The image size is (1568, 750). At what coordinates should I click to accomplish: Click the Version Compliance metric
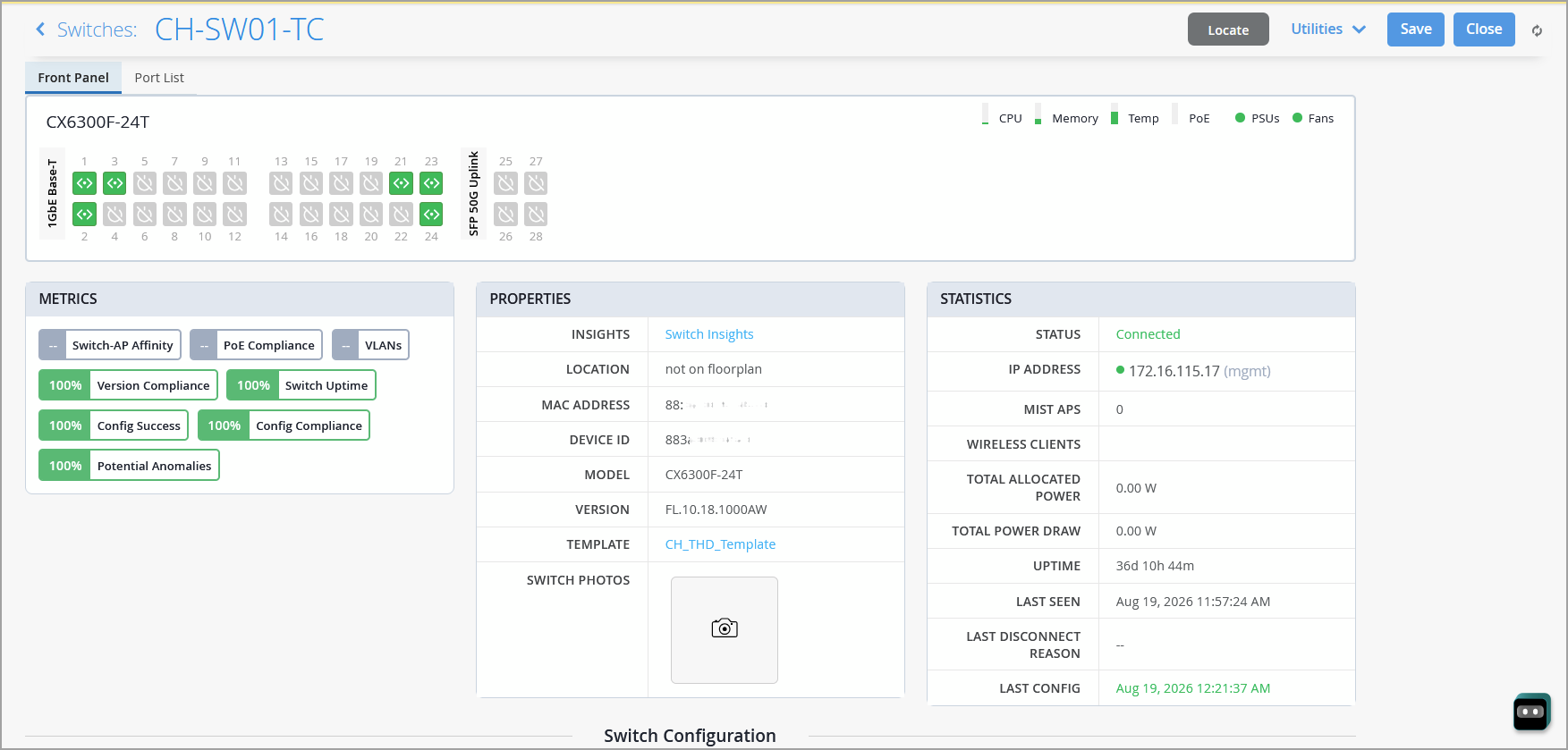click(128, 385)
